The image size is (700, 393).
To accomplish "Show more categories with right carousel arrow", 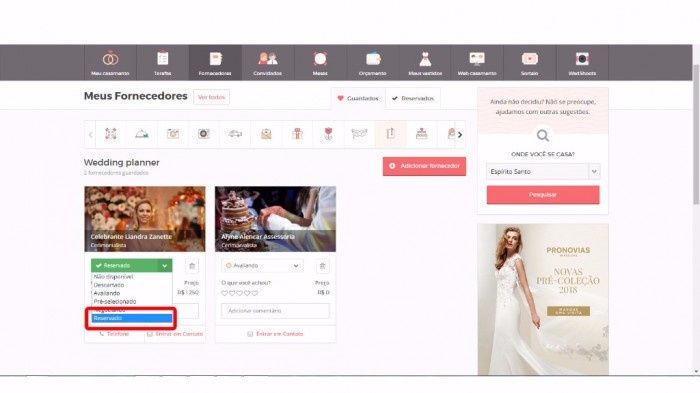I will [x=460, y=134].
